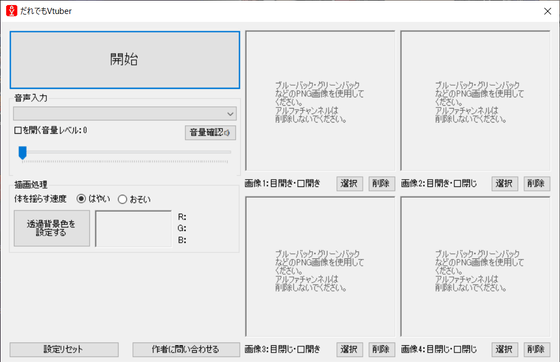Click 選択 for 画像2 eyes open mouth closed
The height and width of the screenshot is (362, 560).
pos(504,183)
